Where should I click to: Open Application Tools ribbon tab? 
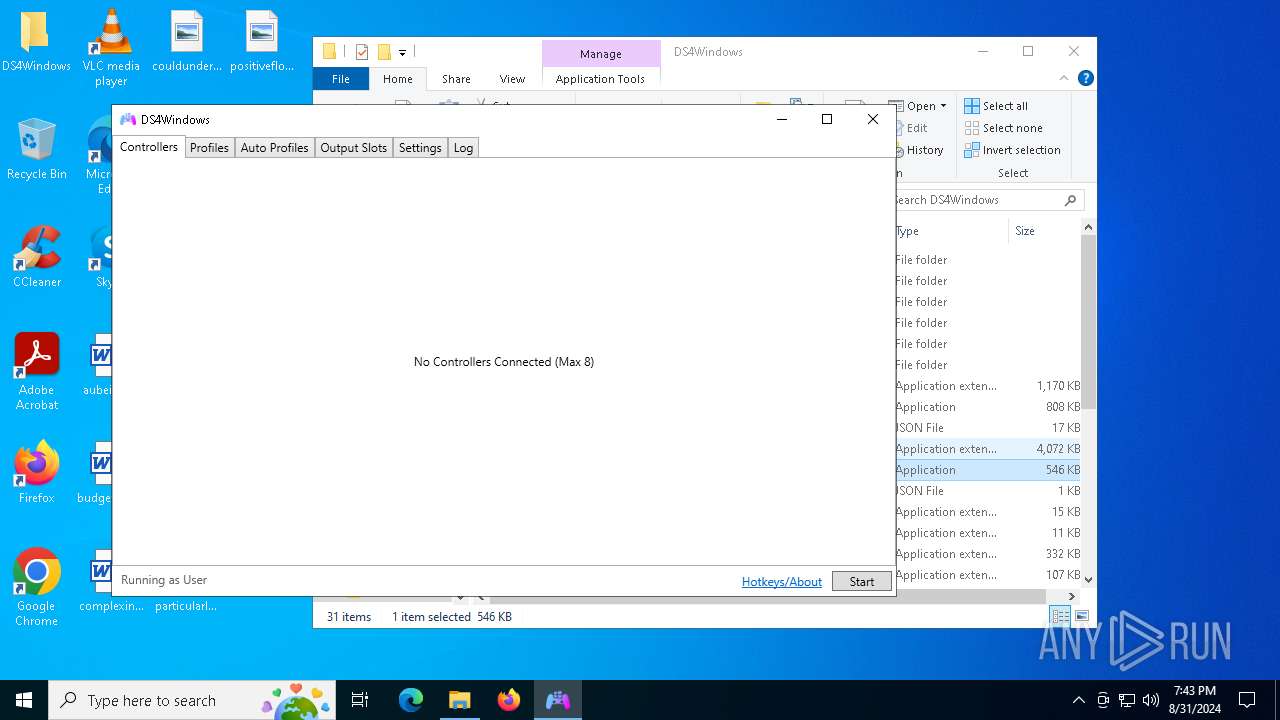600,79
